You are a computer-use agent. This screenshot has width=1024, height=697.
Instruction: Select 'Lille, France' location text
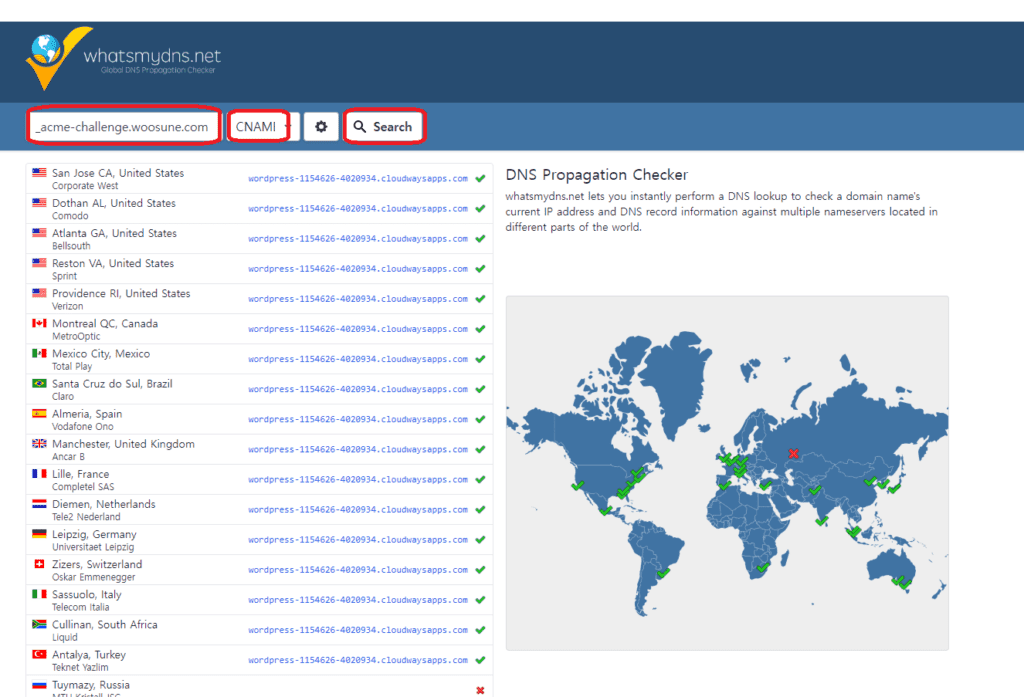click(x=80, y=474)
